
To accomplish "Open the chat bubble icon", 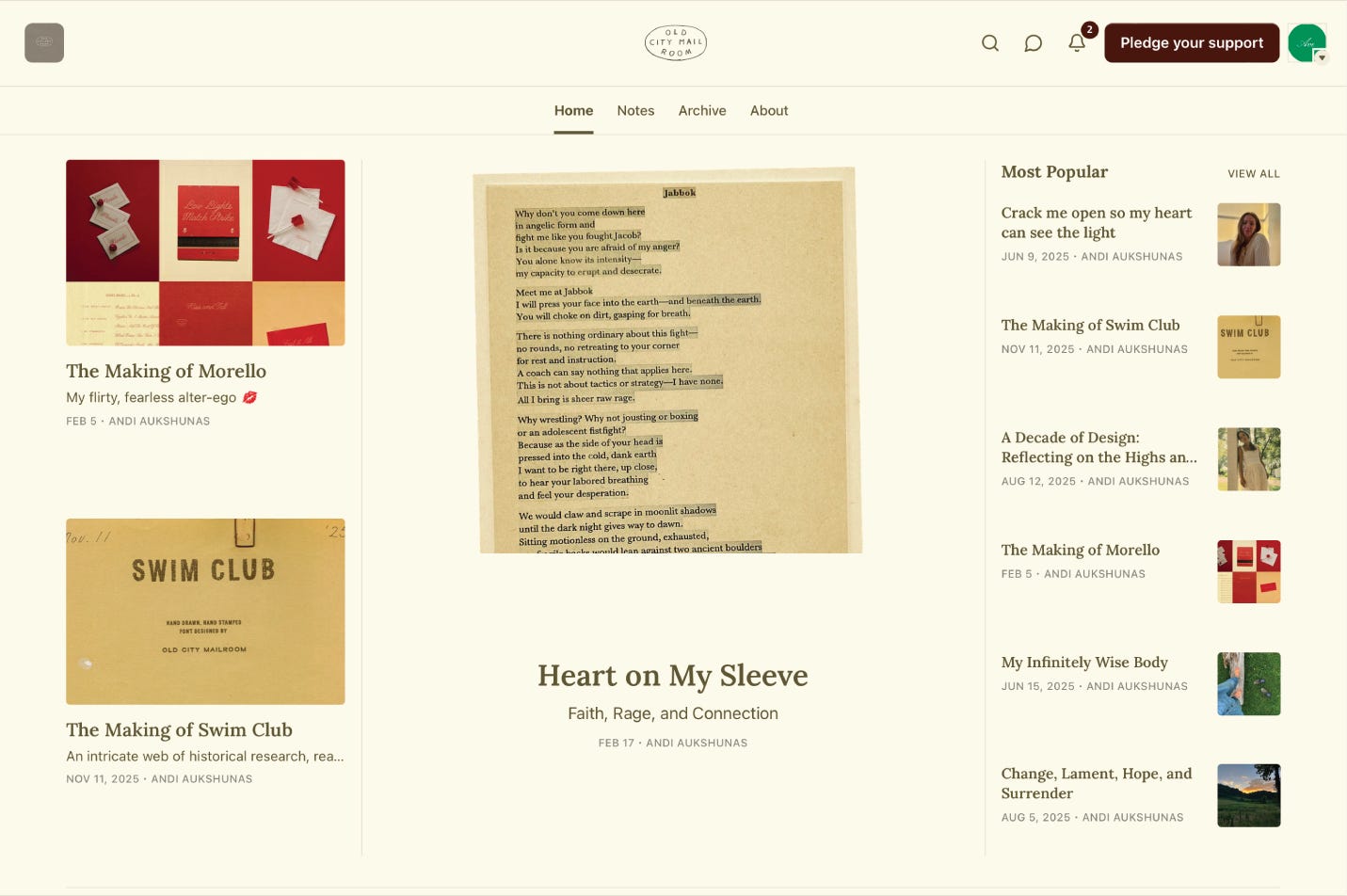I will 1033,43.
